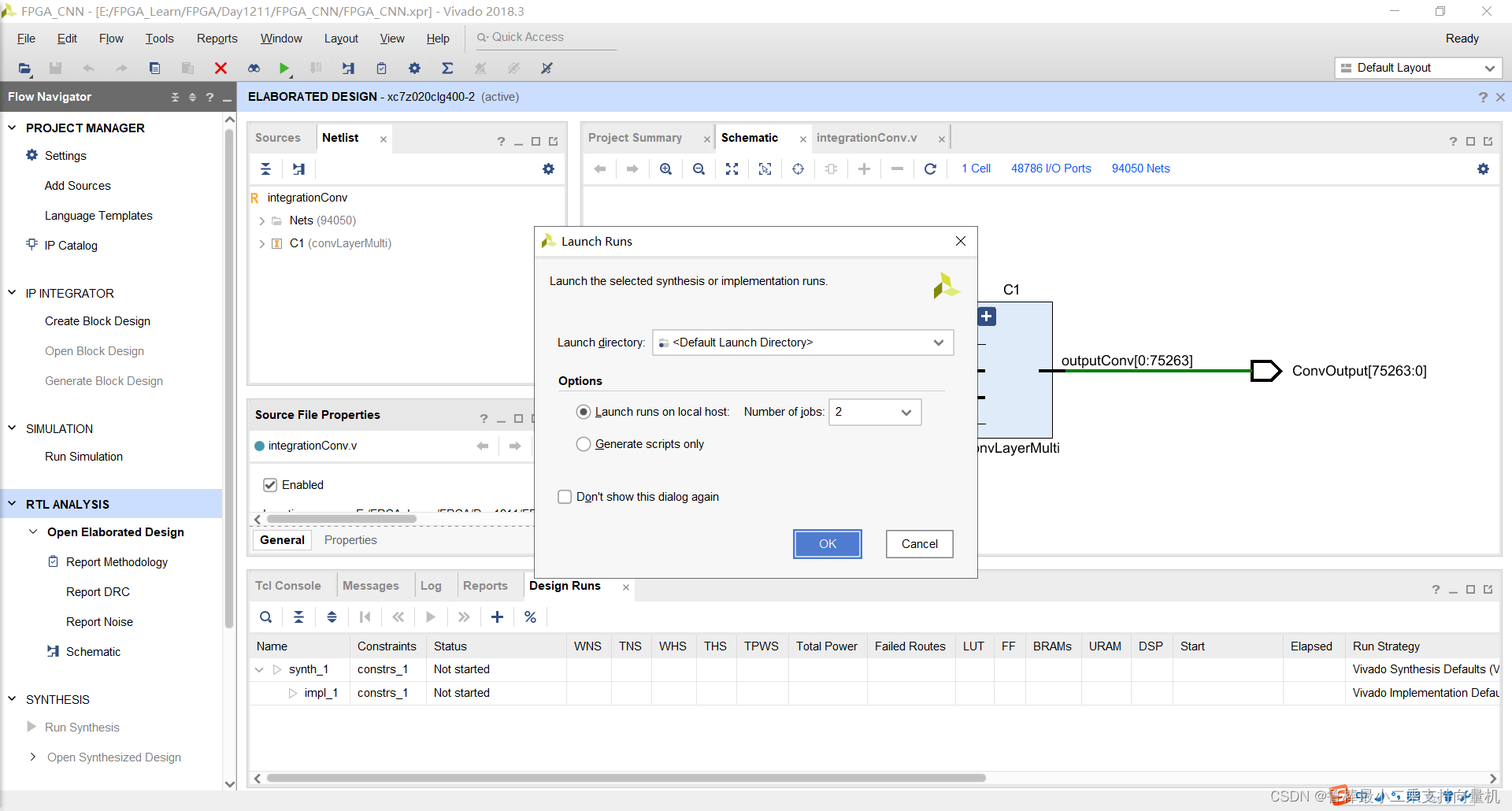This screenshot has height=811, width=1512.
Task: Click the red X cancel toolbar icon
Action: tap(220, 69)
